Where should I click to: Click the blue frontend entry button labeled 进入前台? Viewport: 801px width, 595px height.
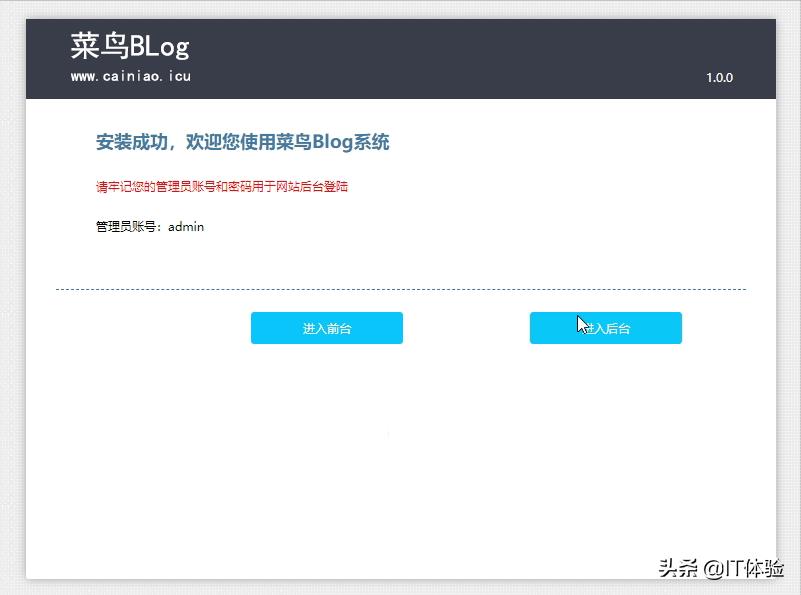coord(326,327)
